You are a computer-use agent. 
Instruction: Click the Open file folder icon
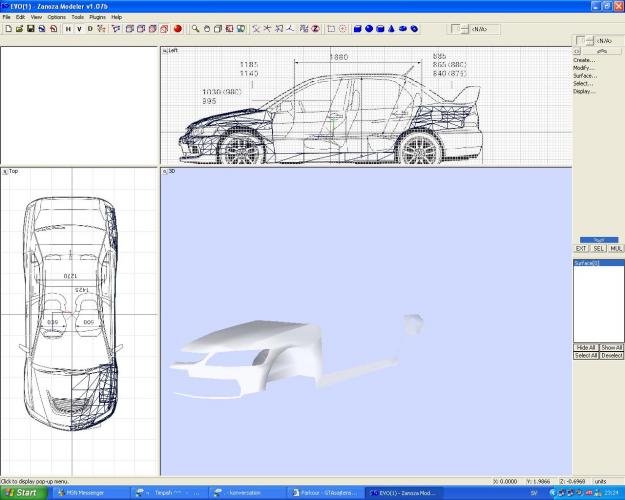19,29
